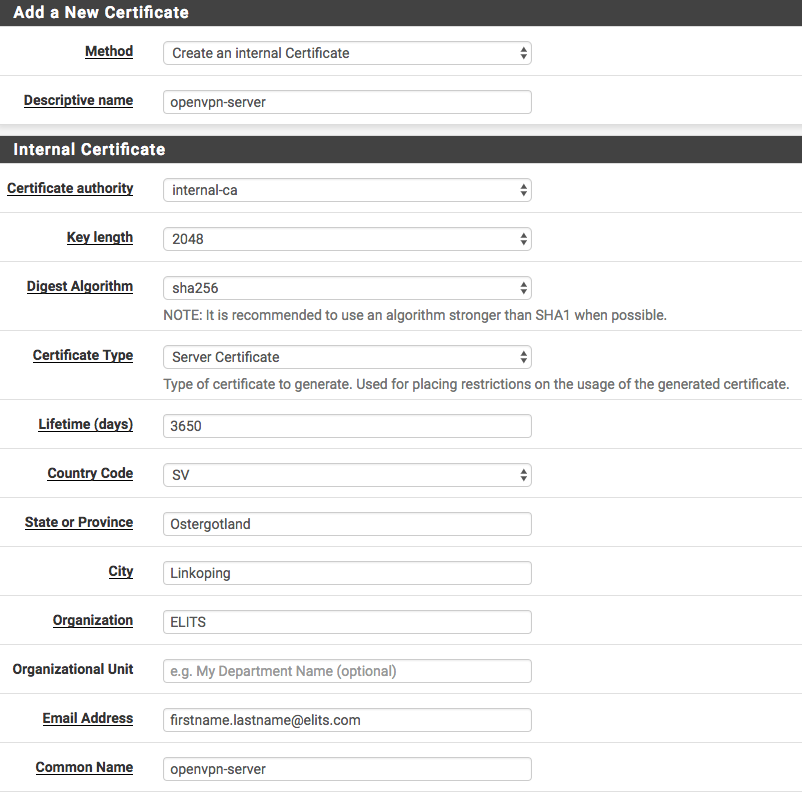The image size is (802, 792).
Task: Click the Lifetime (days) input field
Action: (347, 426)
